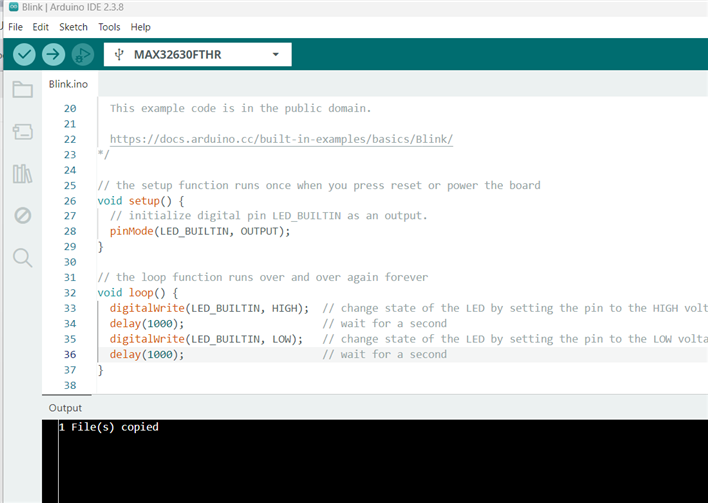Screen dimensions: 708x503
Task: Click 'void setup() {' code line
Action: click(141, 201)
